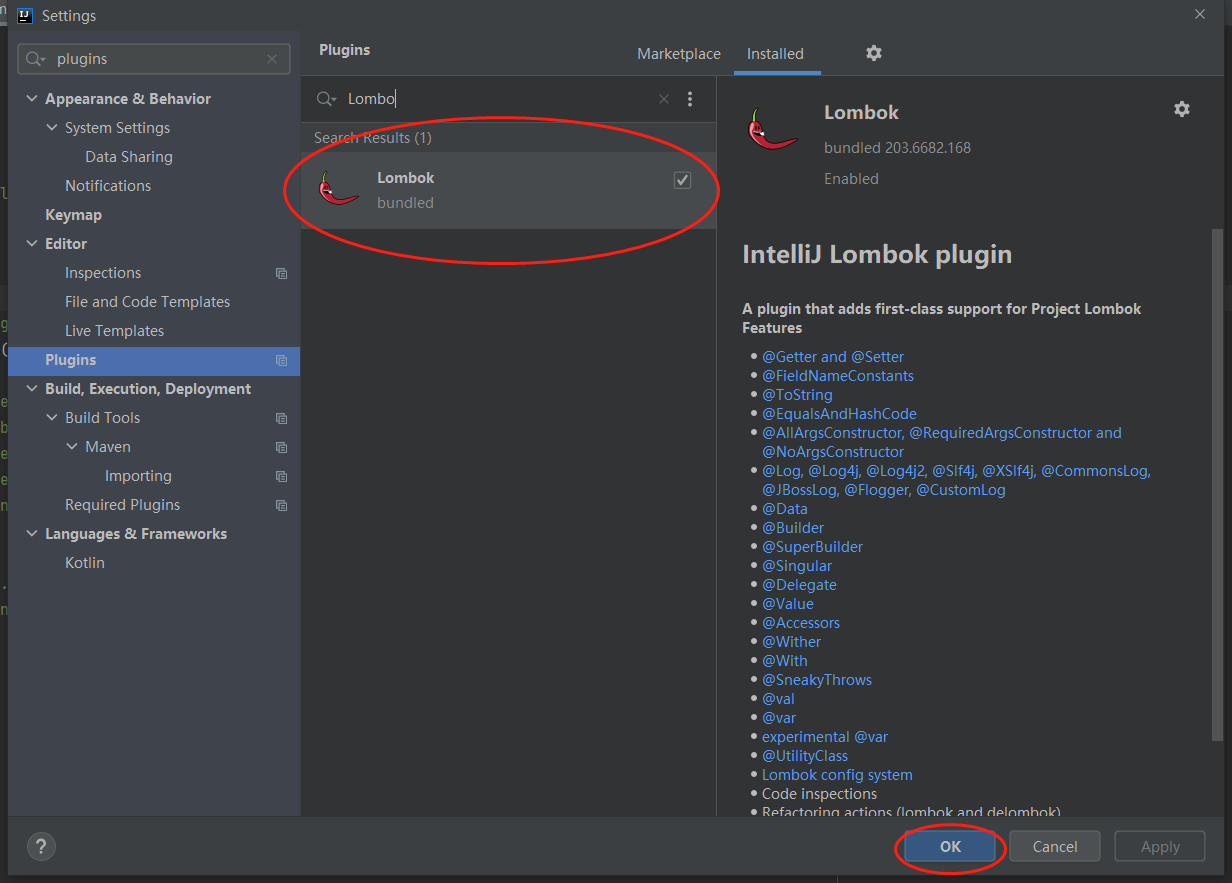Open the Lombok plugin options gear
Screen dimensions: 1232x883
point(1182,109)
